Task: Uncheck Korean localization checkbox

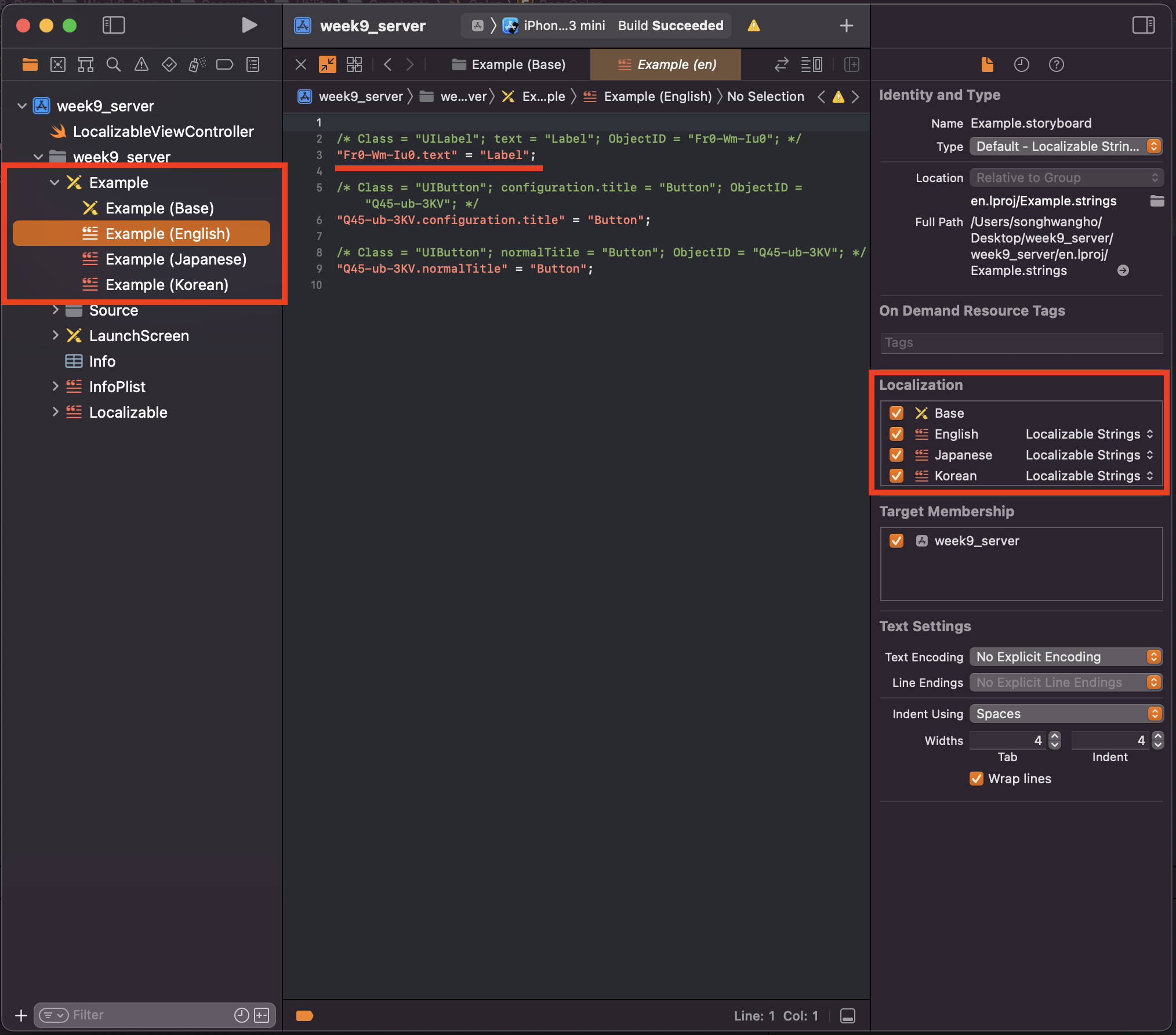Action: pyautogui.click(x=896, y=476)
